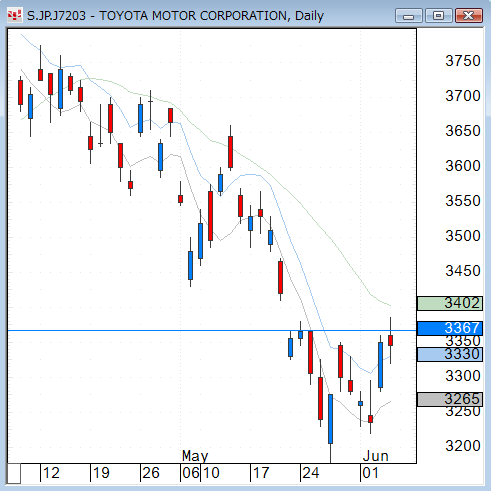The width and height of the screenshot is (491, 491).
Task: Click the 06 date label on time axis
Action: point(191,473)
